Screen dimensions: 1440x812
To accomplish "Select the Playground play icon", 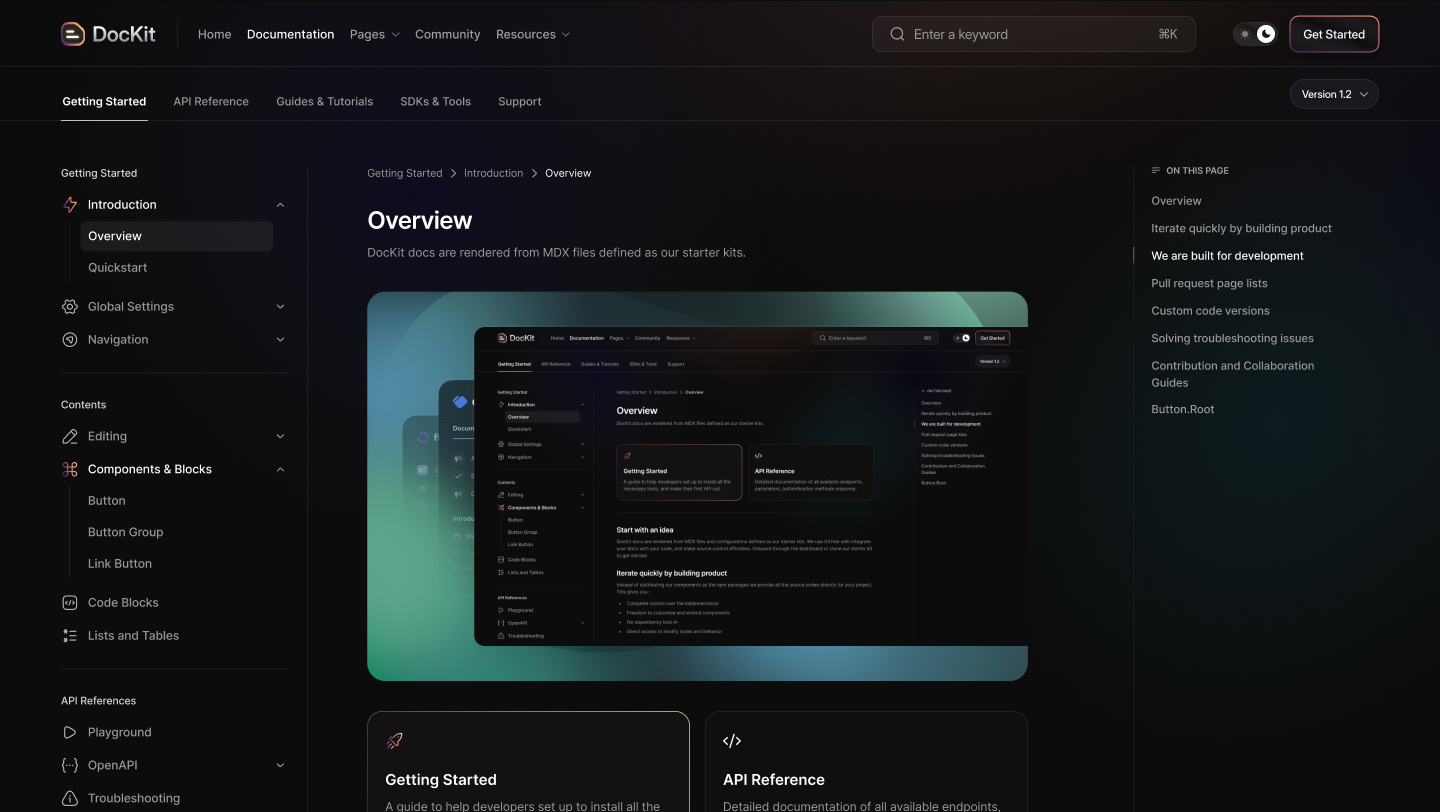I will point(69,732).
